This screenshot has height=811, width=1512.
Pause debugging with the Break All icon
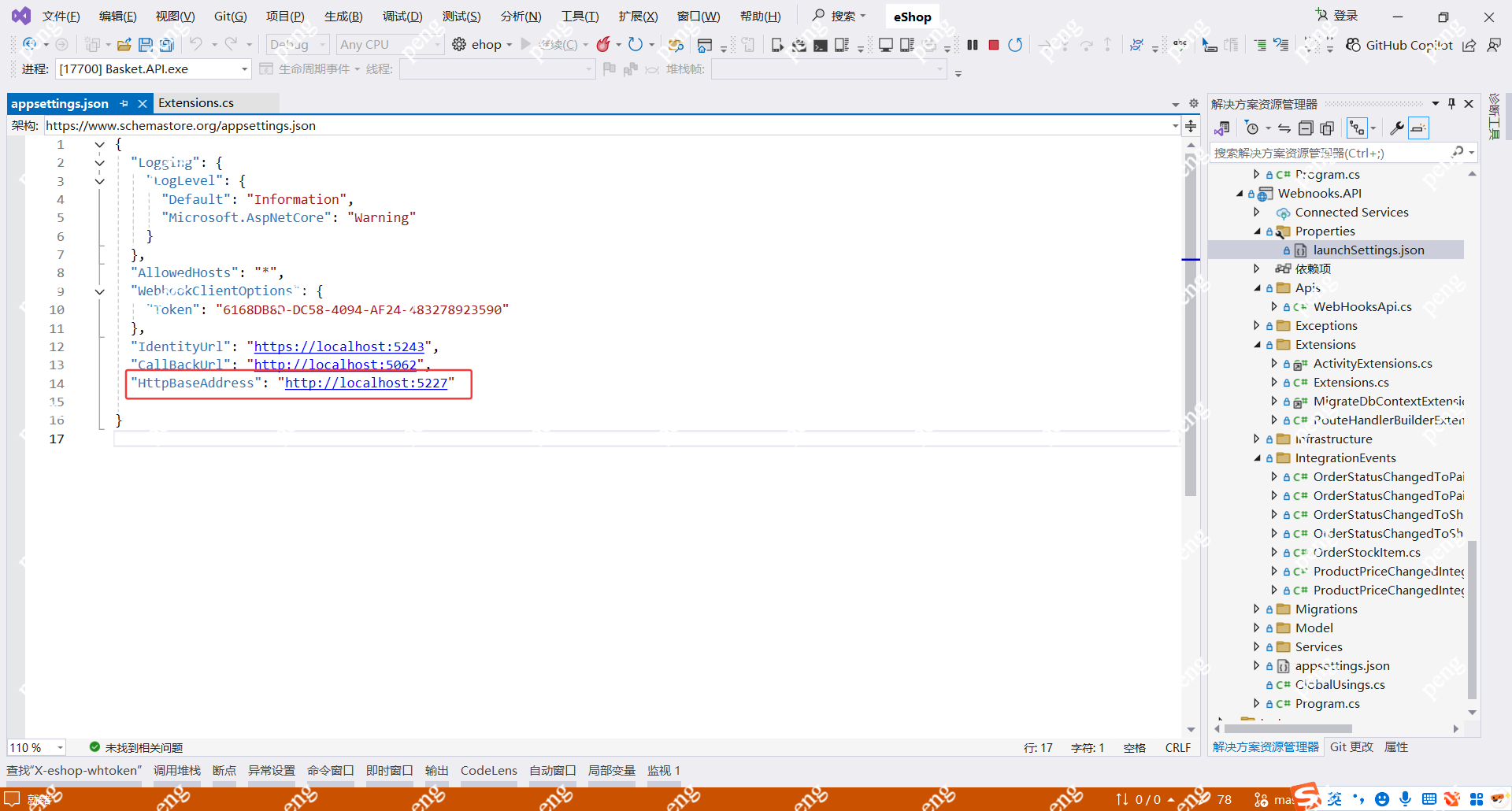click(x=973, y=45)
